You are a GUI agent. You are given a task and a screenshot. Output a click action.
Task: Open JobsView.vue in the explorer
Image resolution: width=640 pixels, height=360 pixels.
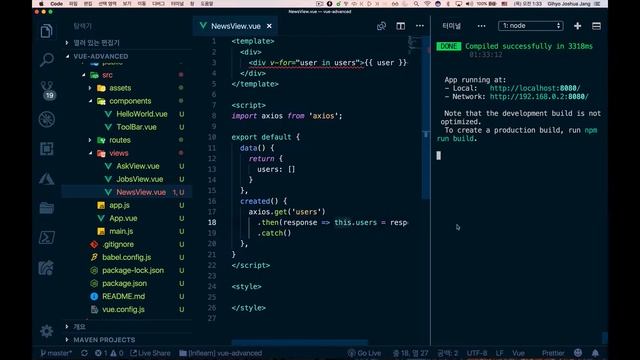tap(140, 179)
